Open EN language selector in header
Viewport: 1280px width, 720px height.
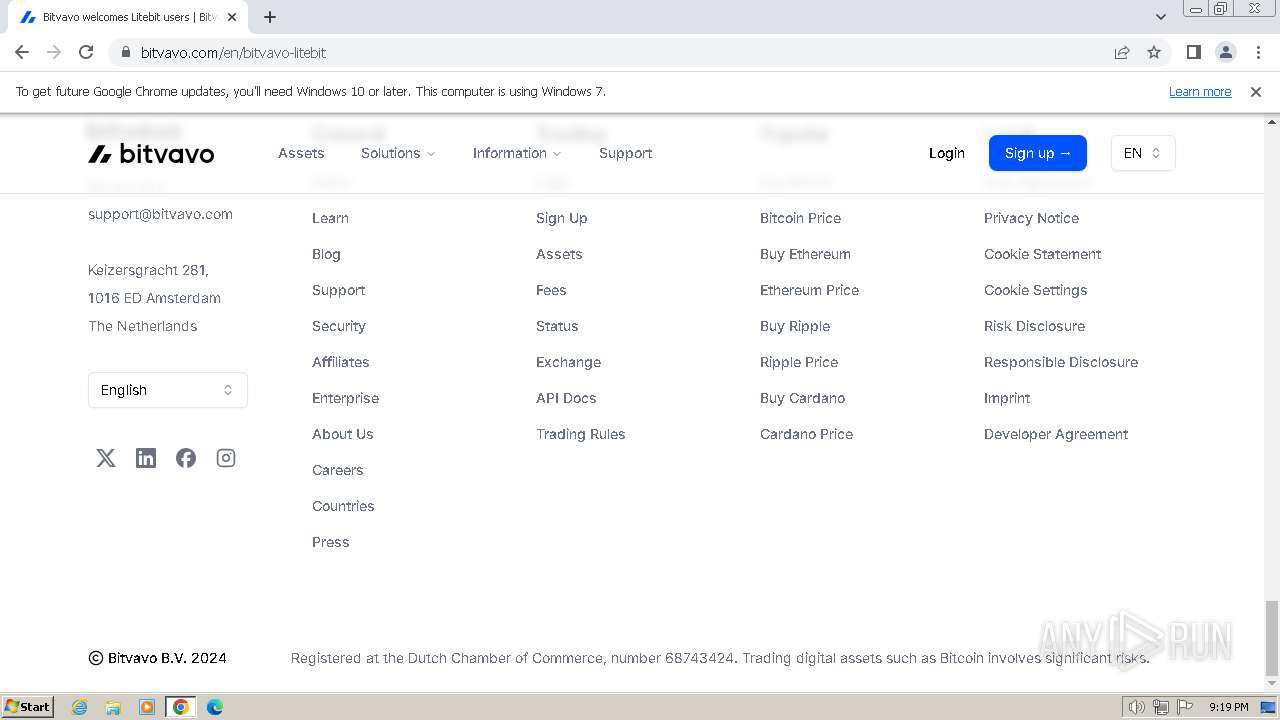(1143, 153)
